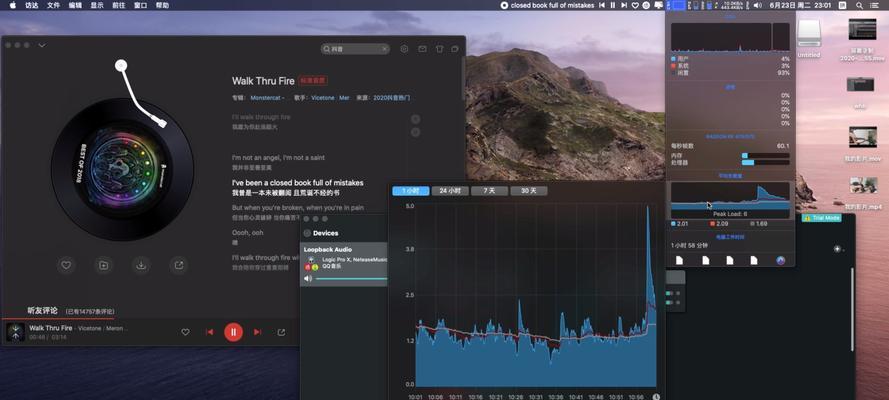
Task: Pause playback in the music player bar
Action: [233, 332]
